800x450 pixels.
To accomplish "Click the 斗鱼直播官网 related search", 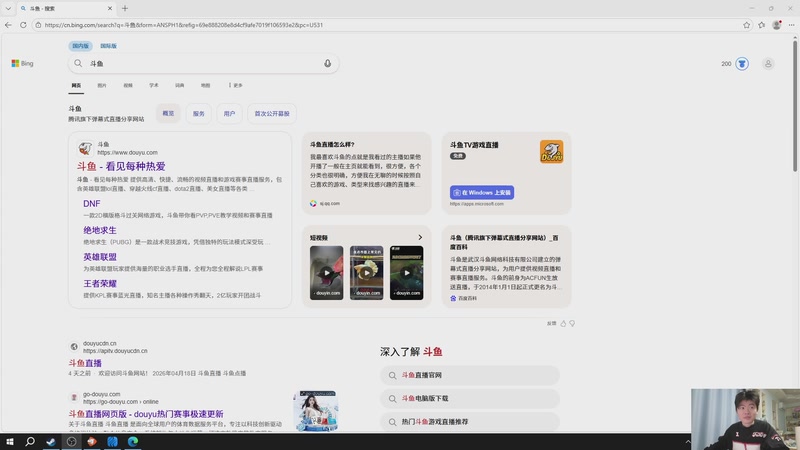I will [469, 375].
